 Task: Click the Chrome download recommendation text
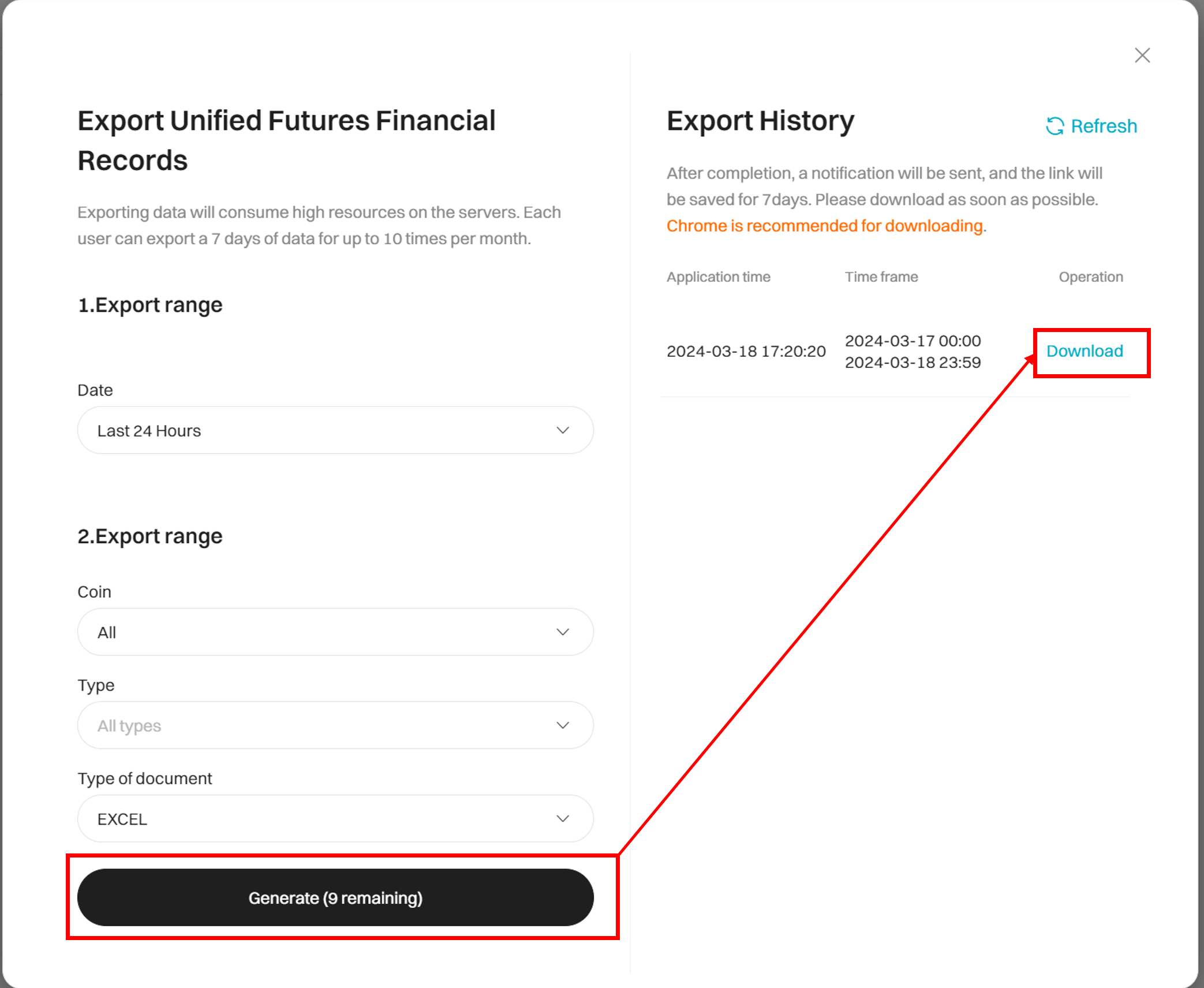pyautogui.click(x=824, y=225)
